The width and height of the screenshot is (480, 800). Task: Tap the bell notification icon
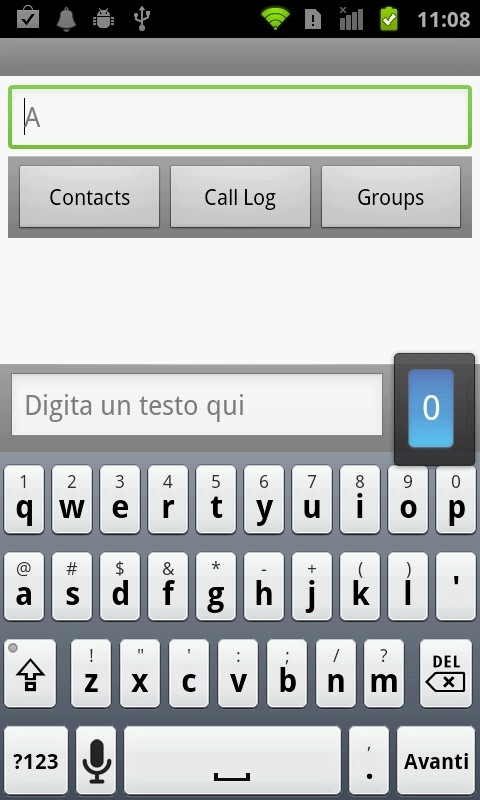pos(66,19)
